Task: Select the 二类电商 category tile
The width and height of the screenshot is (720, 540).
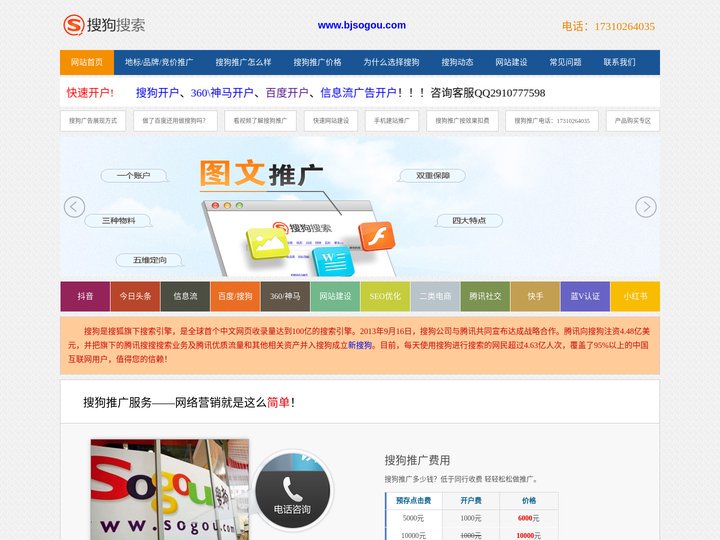Action: 435,297
